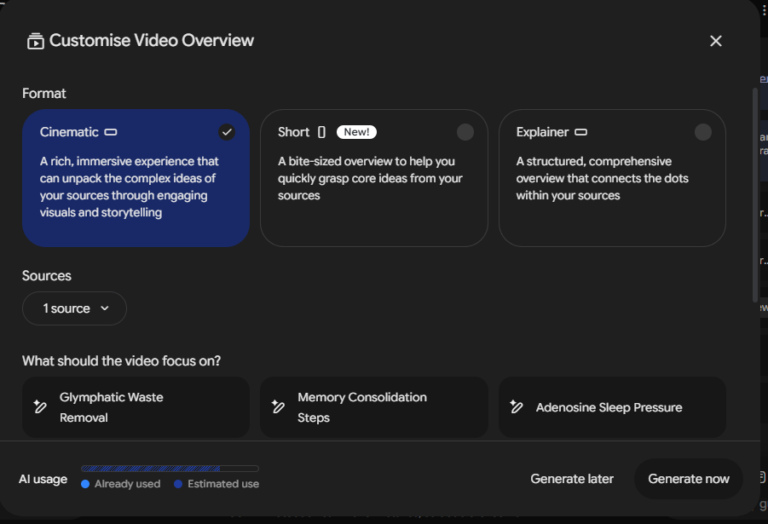Screen dimensions: 768x524
Task: Select the Short format radio button
Action: (465, 132)
